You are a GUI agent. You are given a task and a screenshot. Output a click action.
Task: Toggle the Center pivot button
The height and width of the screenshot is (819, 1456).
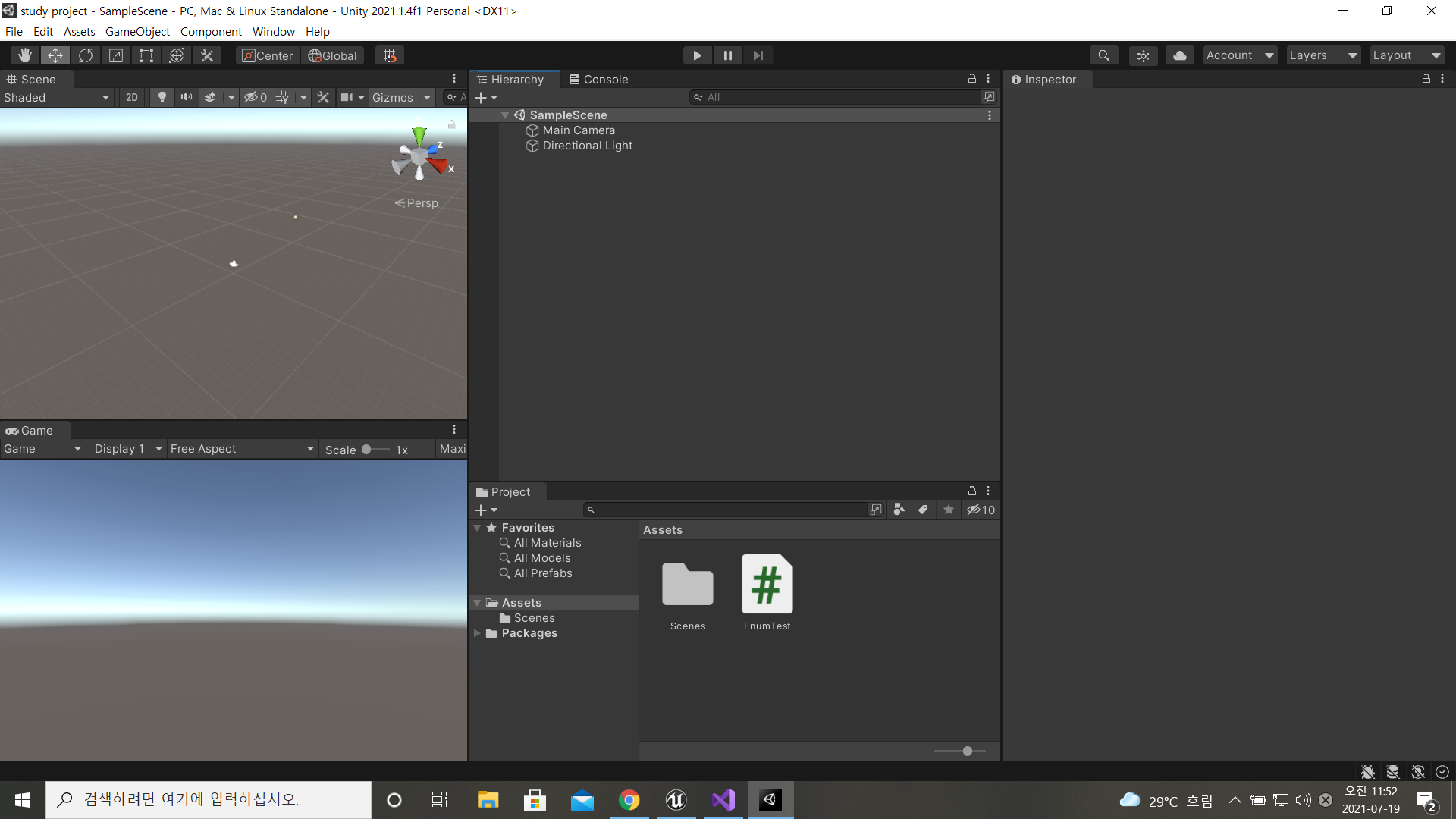click(x=267, y=55)
